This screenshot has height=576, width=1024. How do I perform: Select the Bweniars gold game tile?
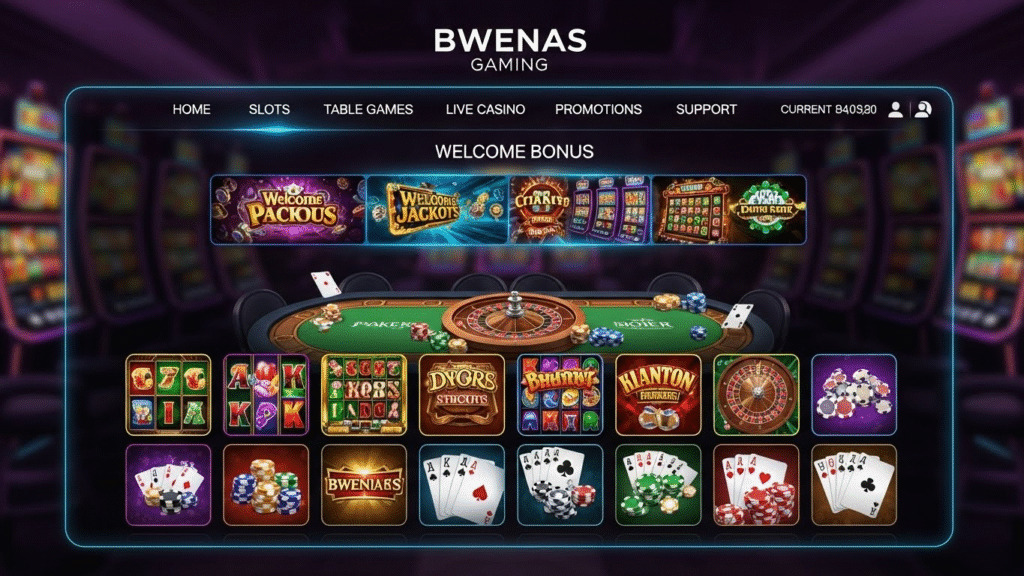tap(364, 485)
